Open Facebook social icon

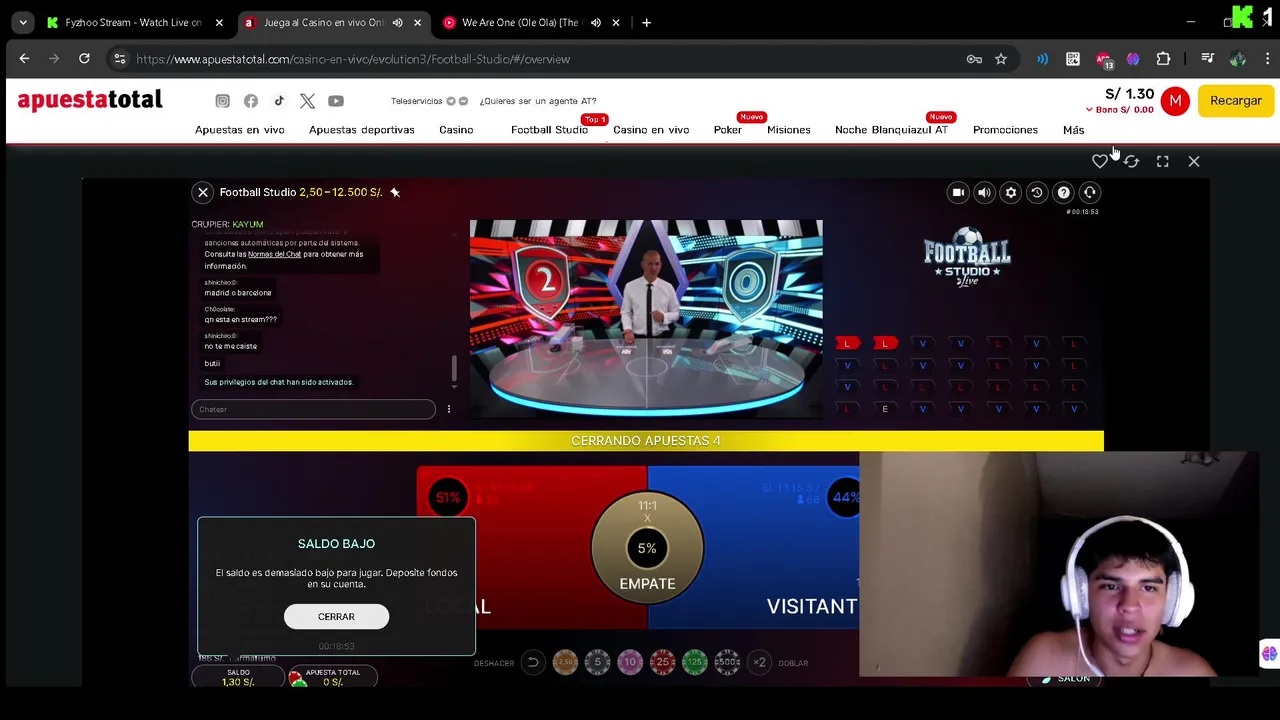tap(251, 101)
